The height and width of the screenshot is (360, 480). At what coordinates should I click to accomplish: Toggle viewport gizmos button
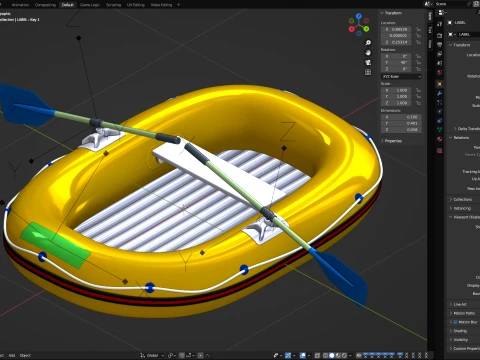point(288,355)
